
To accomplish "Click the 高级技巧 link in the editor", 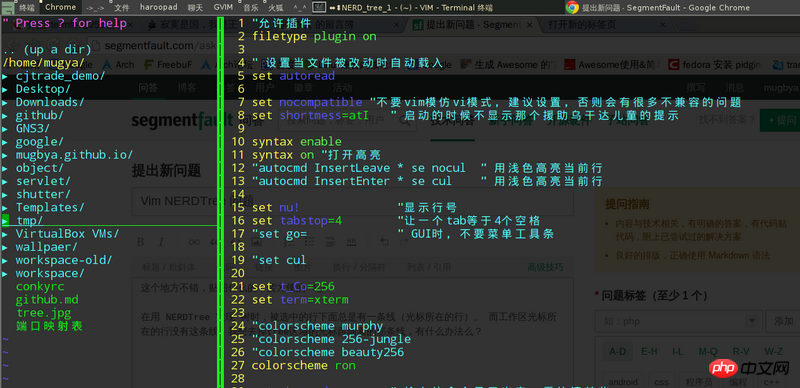I will pos(546,267).
